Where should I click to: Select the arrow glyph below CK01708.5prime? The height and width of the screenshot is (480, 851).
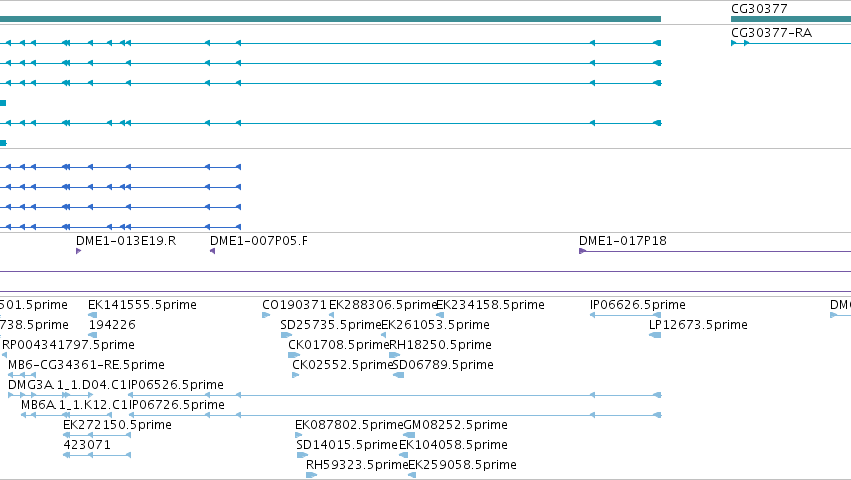click(x=294, y=355)
